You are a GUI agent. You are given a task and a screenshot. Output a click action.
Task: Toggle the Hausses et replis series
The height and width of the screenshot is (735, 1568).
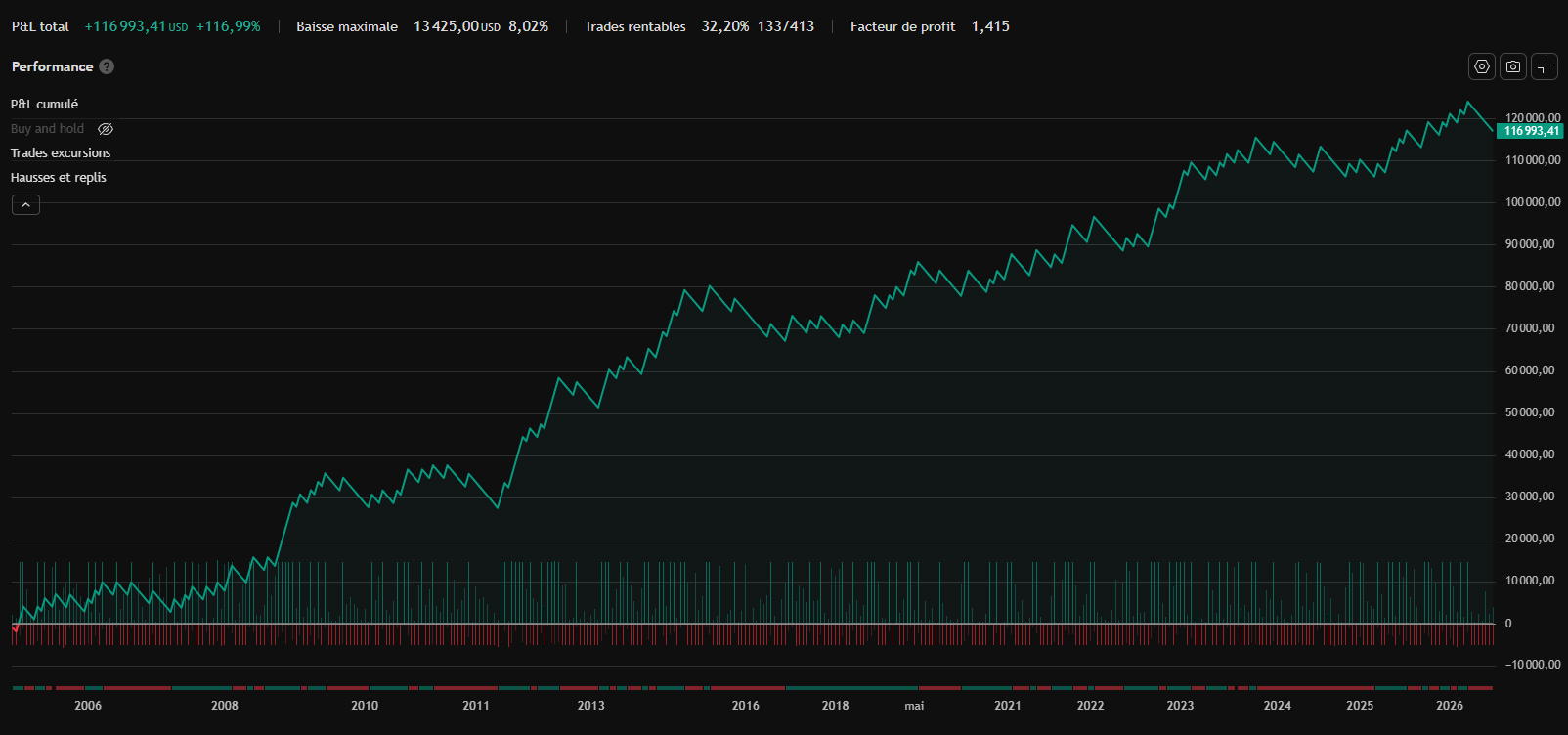pyautogui.click(x=59, y=178)
